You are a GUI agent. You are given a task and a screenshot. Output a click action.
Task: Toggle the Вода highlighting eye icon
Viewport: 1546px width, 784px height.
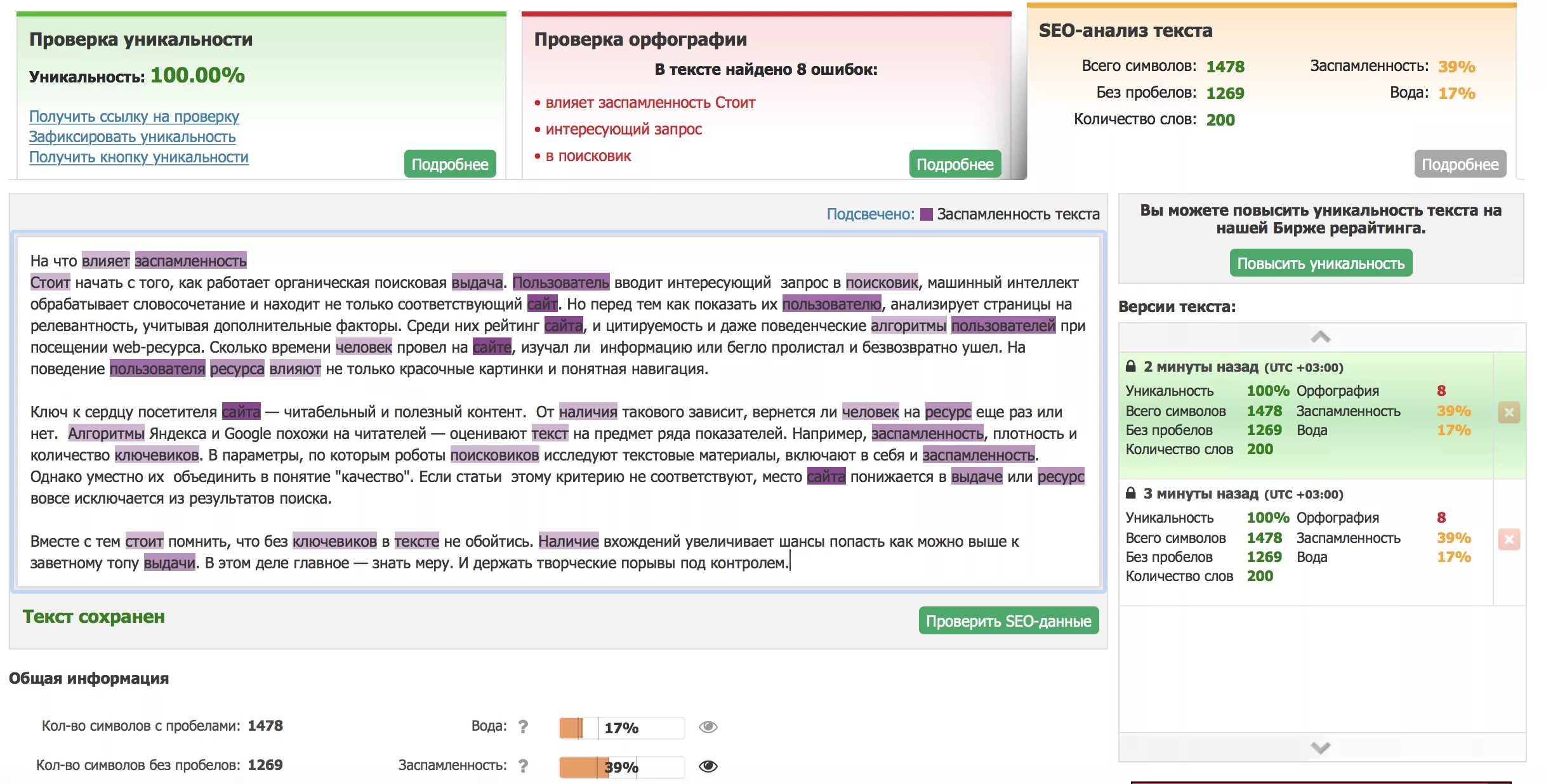coord(708,727)
